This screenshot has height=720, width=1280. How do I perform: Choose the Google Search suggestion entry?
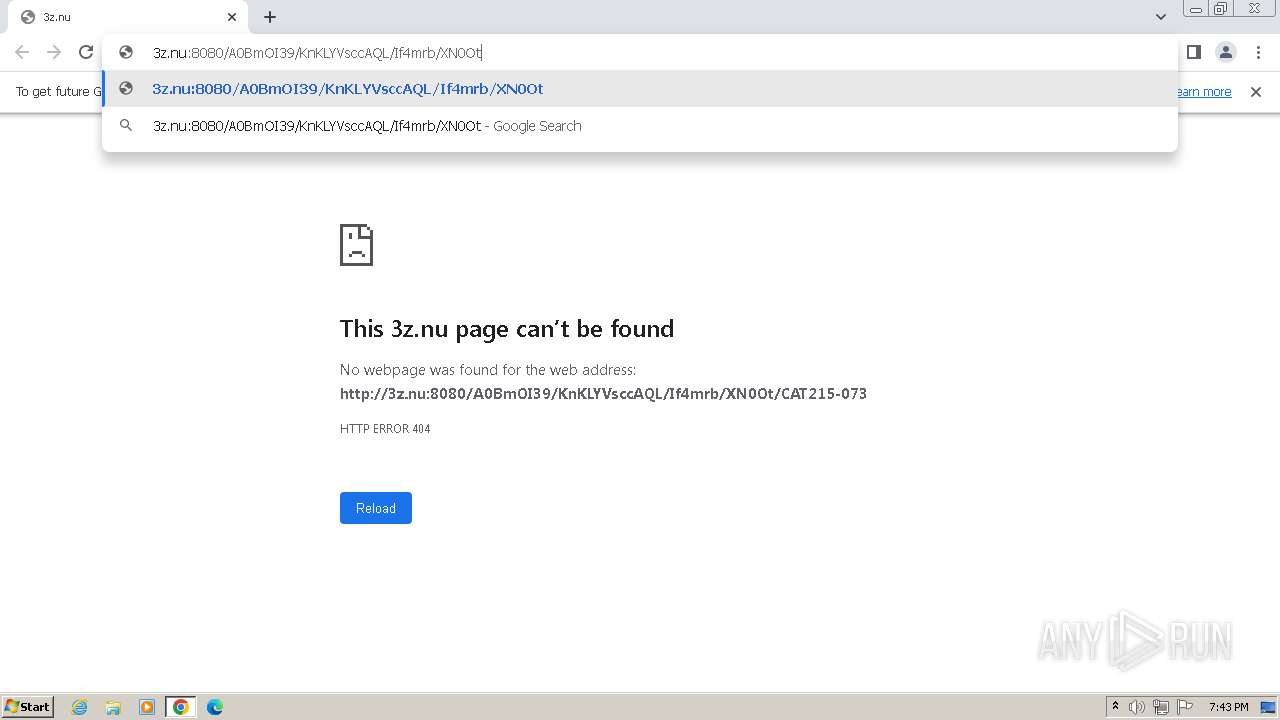point(640,126)
